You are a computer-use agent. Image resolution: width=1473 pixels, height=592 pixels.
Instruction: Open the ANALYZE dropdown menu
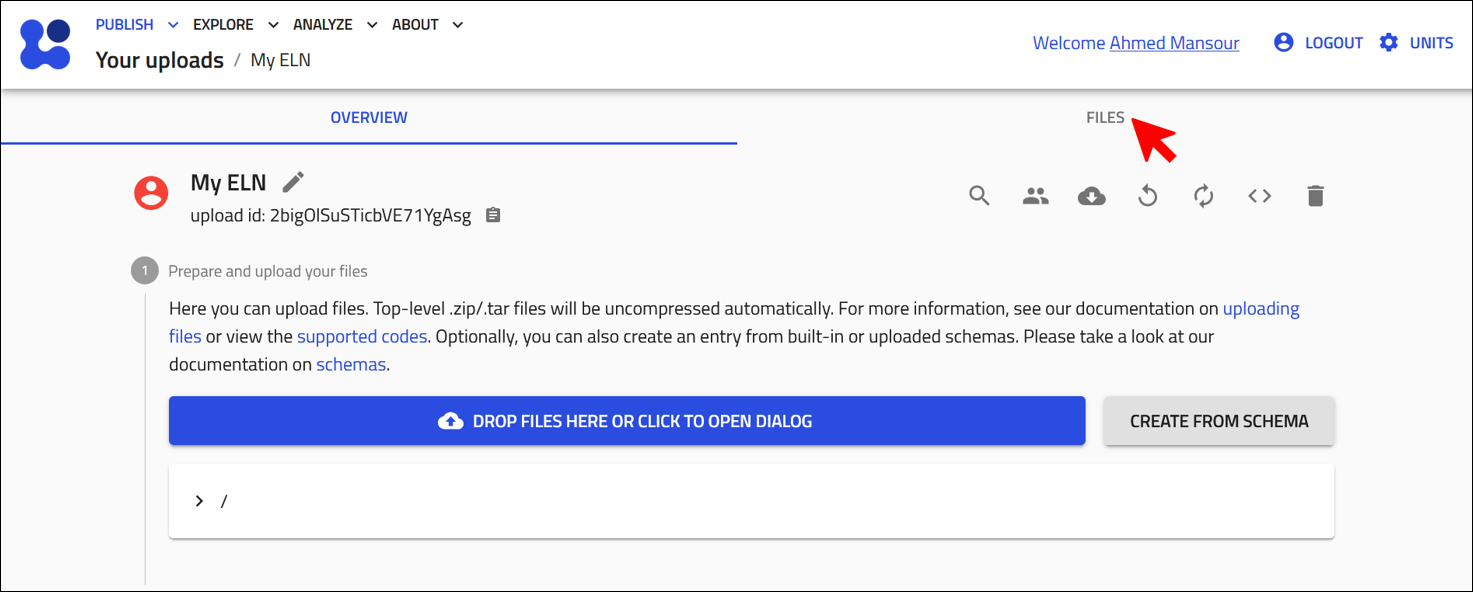(x=335, y=25)
